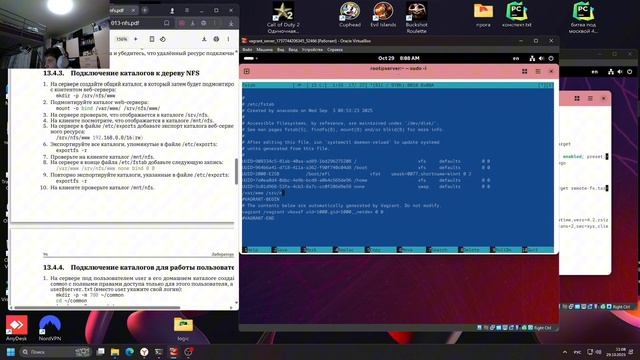Click the bookmark icon in address bar
The height and width of the screenshot is (360, 640).
point(167,23)
